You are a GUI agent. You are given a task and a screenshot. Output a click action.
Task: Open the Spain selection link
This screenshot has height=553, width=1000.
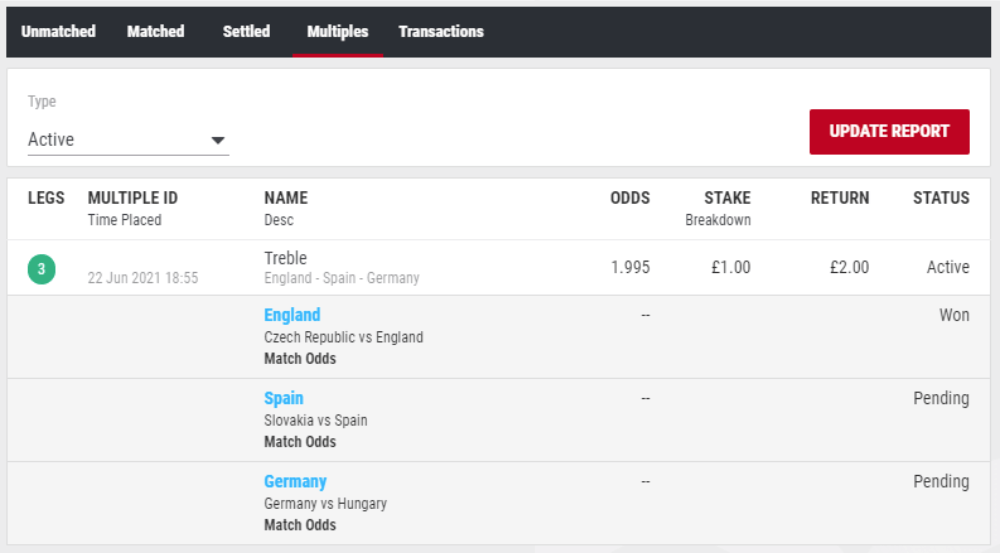click(x=284, y=398)
